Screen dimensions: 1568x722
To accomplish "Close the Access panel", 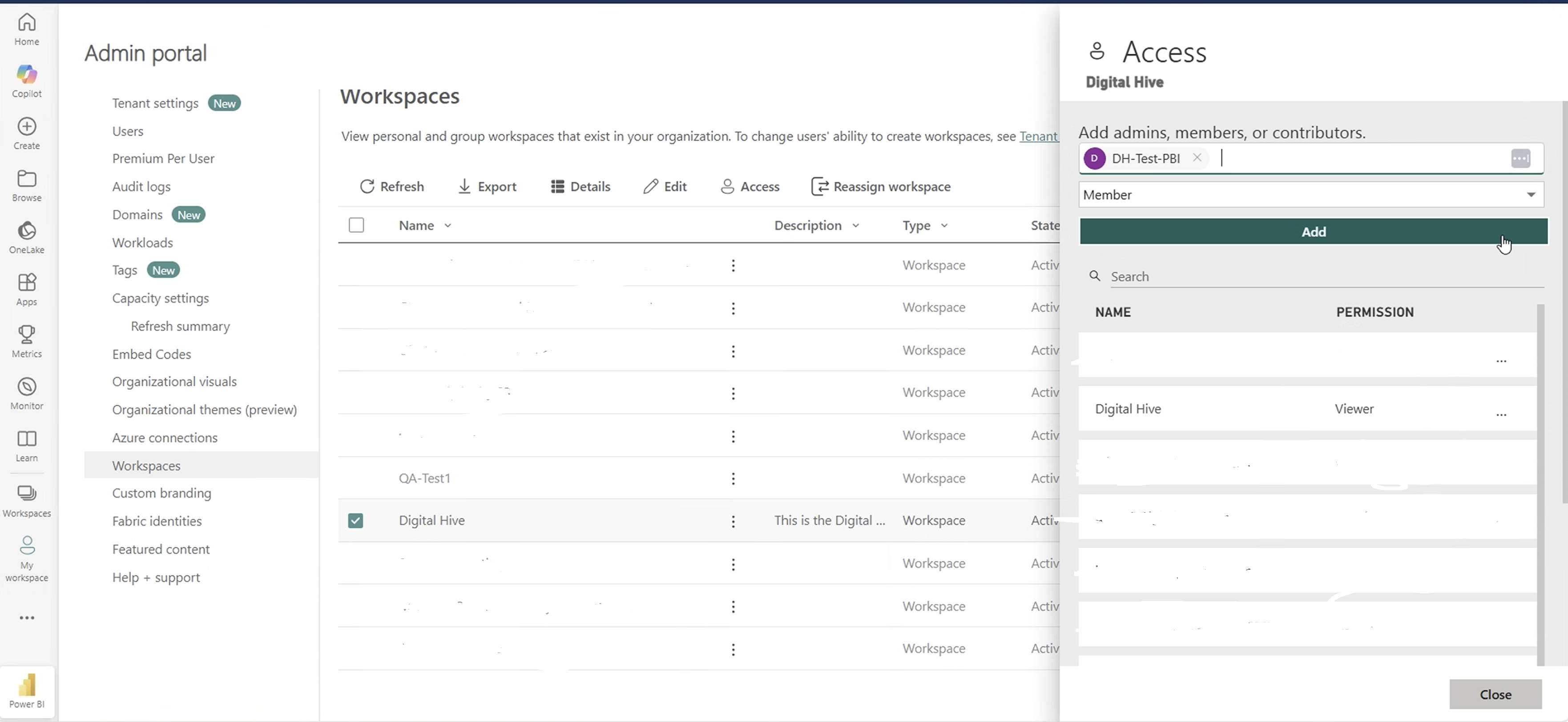I will tap(1495, 694).
